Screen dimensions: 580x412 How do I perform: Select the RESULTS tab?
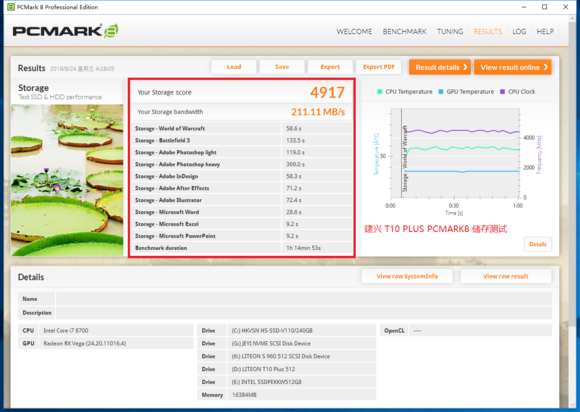click(488, 31)
